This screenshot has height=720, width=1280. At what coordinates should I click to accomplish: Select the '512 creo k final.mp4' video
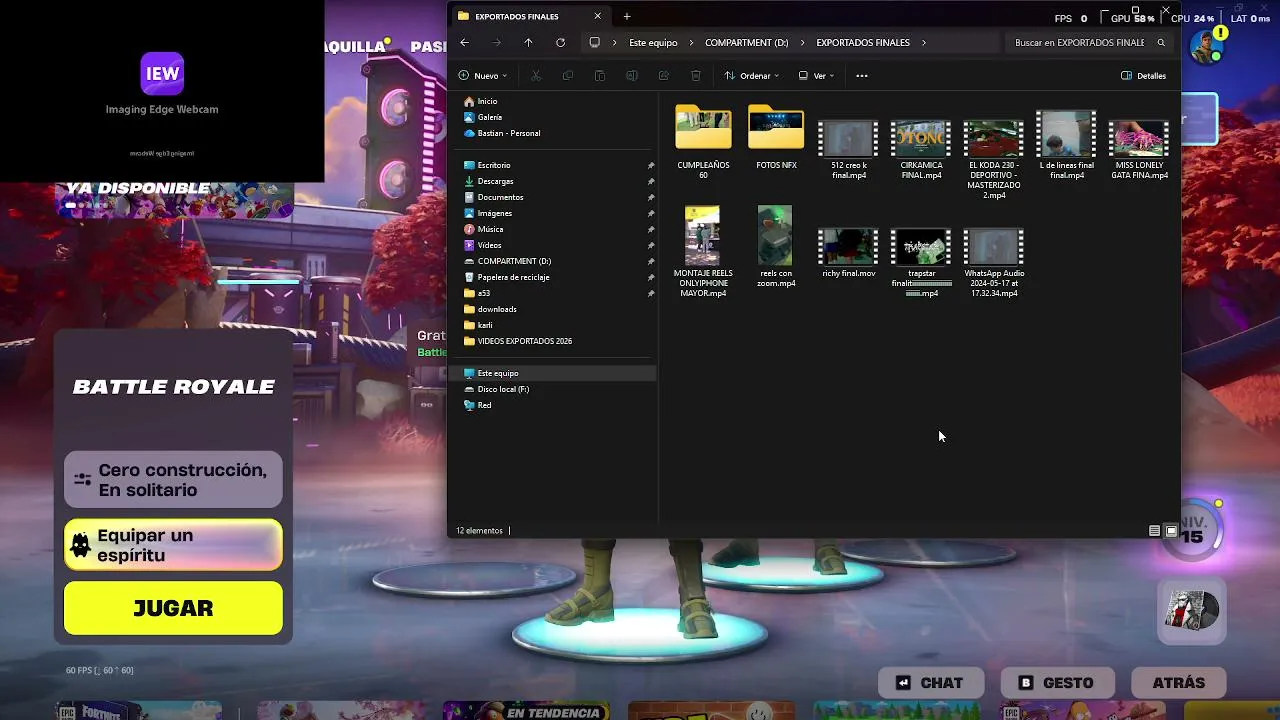849,148
